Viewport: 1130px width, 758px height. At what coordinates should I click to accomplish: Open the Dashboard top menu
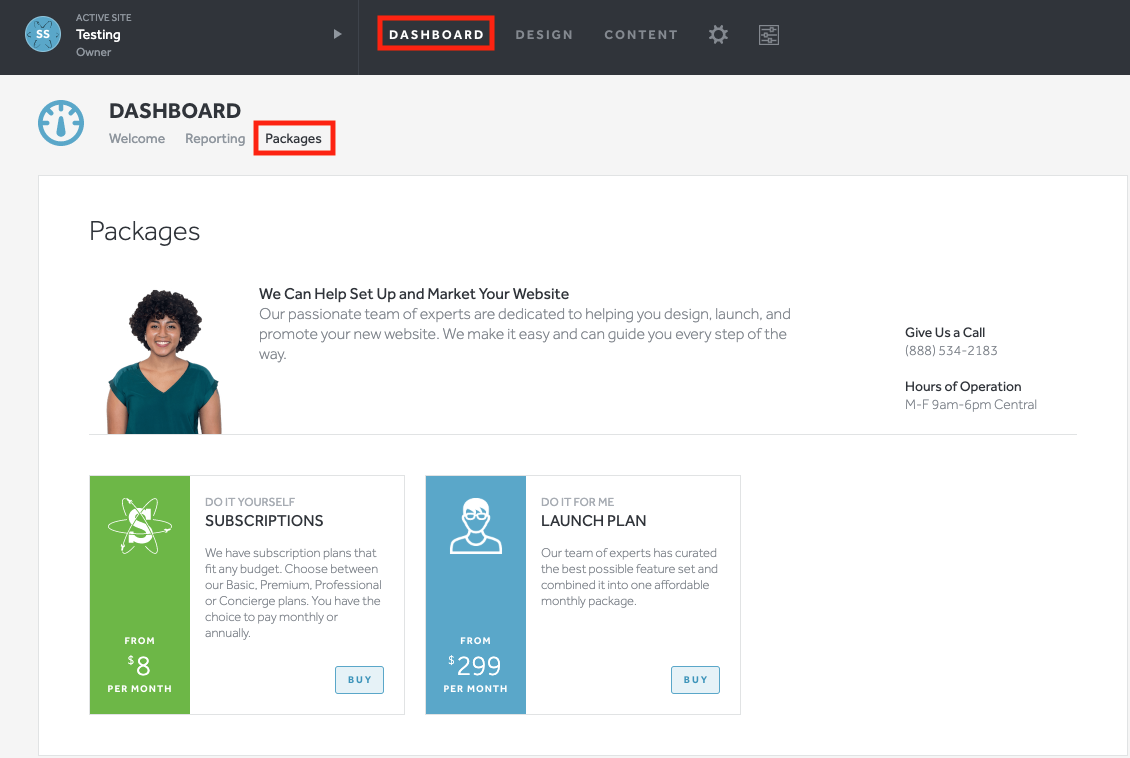point(436,35)
